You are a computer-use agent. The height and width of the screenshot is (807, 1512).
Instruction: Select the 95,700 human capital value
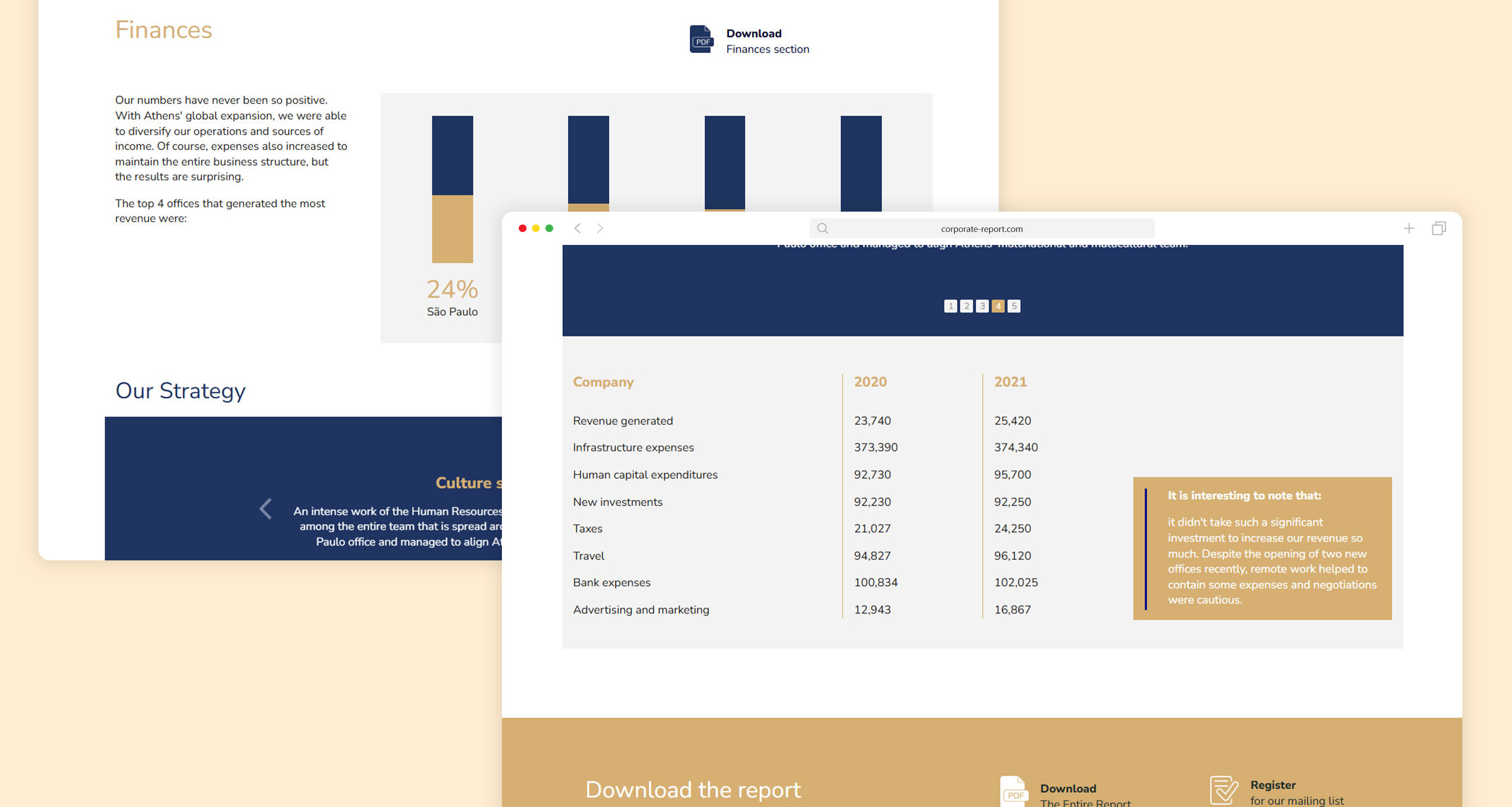pyautogui.click(x=1012, y=475)
